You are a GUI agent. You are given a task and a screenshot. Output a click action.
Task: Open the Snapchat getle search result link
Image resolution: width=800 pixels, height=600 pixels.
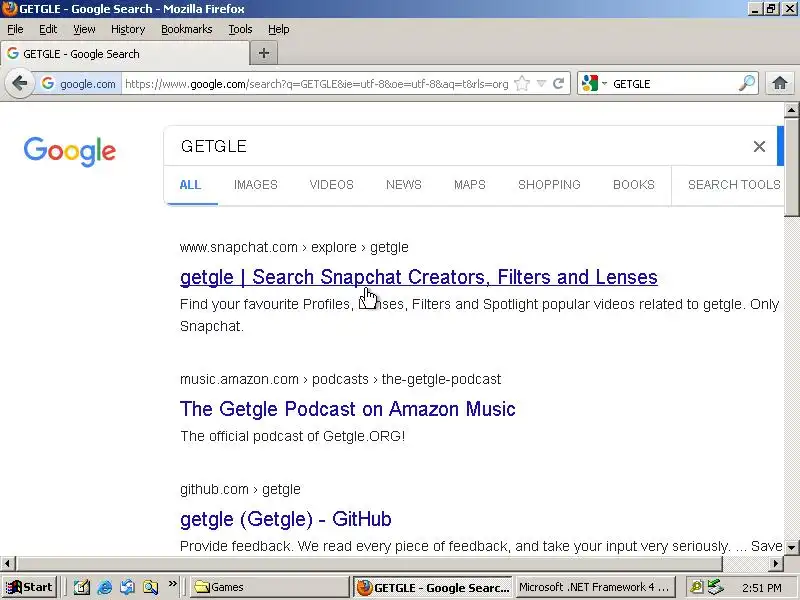click(419, 277)
